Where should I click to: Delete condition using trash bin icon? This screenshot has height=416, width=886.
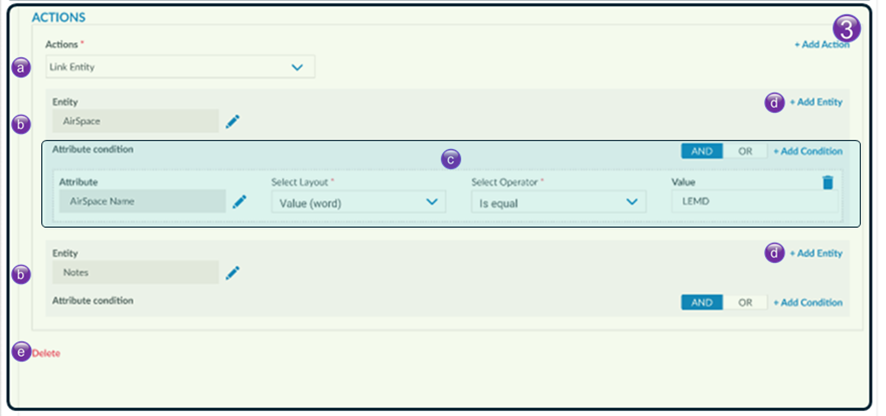[x=827, y=182]
